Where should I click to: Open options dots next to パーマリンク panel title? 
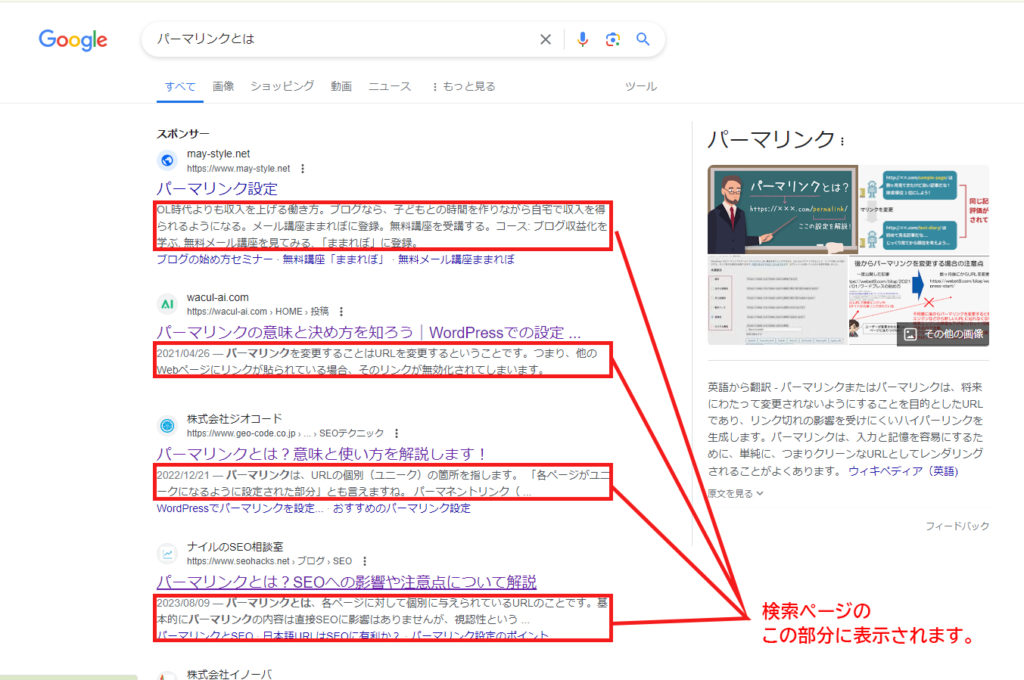click(843, 141)
